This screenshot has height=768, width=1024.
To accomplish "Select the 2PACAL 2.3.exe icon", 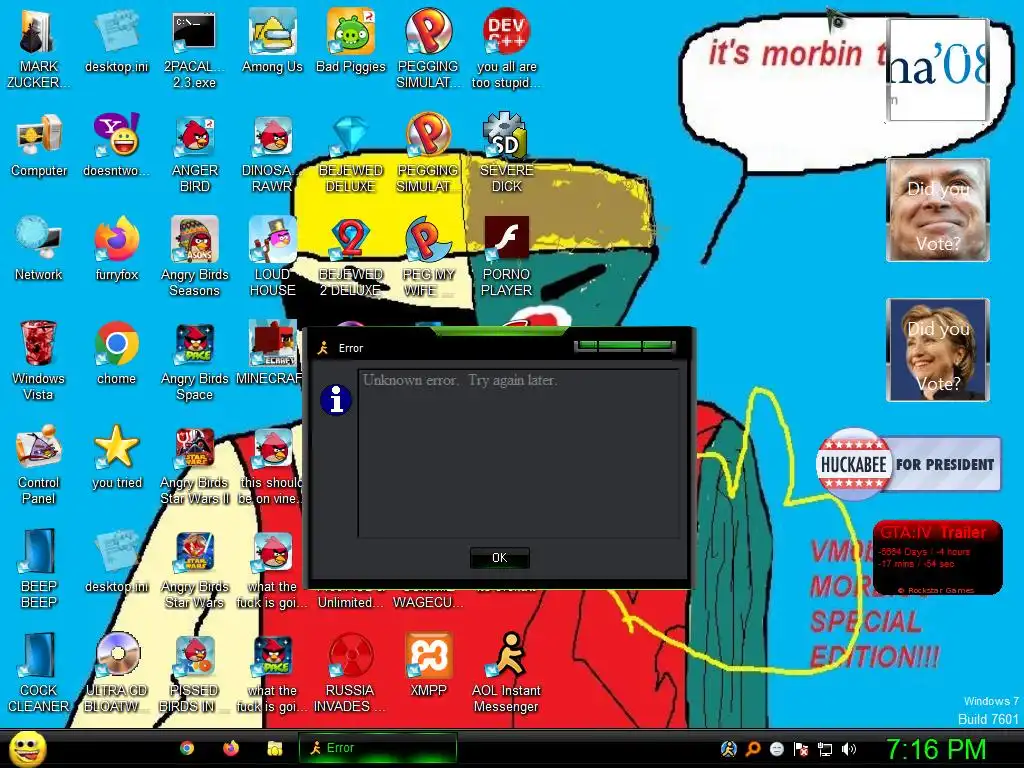I will tap(194, 49).
